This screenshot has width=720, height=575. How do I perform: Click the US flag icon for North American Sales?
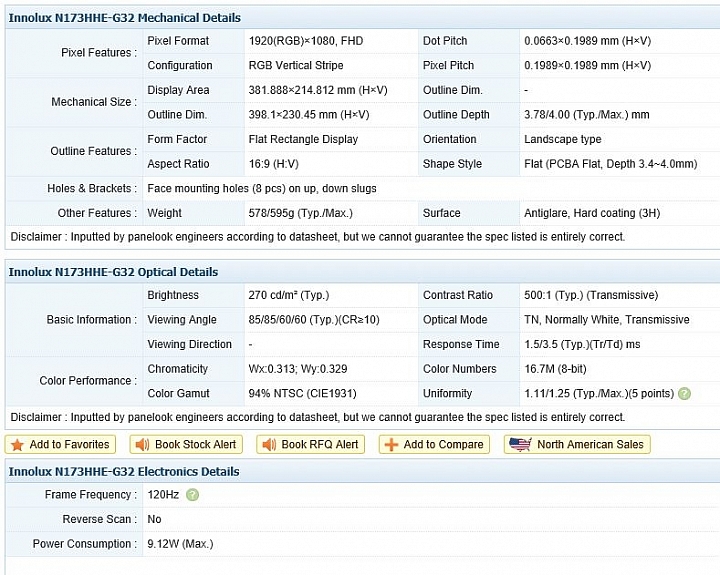pos(520,444)
